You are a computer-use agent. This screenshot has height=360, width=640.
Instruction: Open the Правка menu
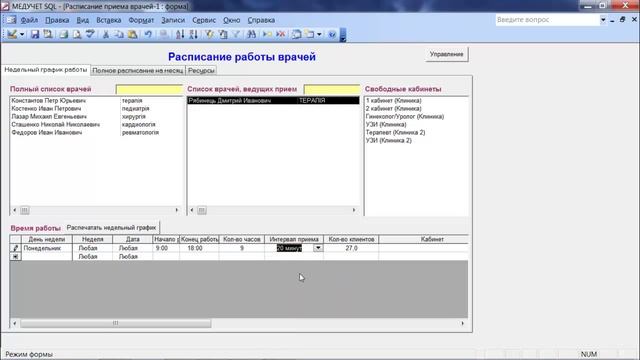point(57,20)
